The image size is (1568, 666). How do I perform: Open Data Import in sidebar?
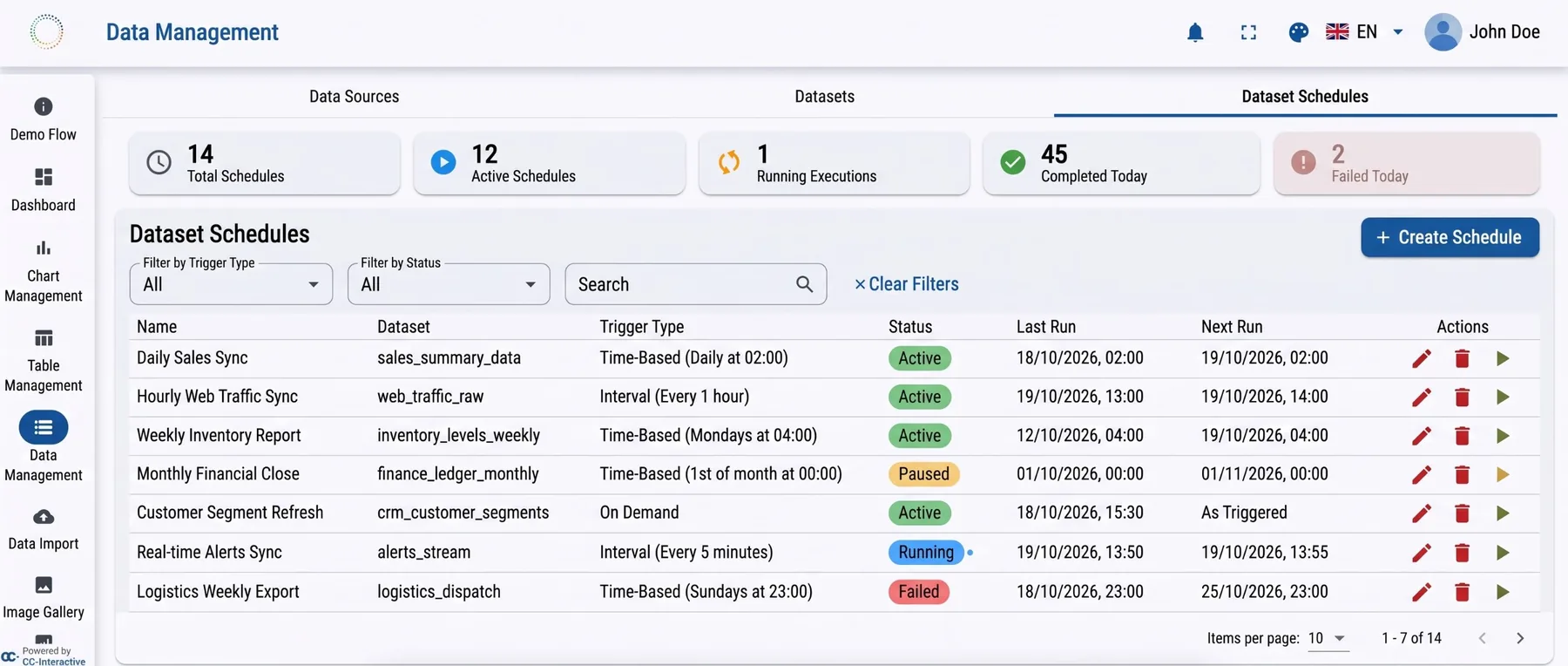[x=44, y=529]
